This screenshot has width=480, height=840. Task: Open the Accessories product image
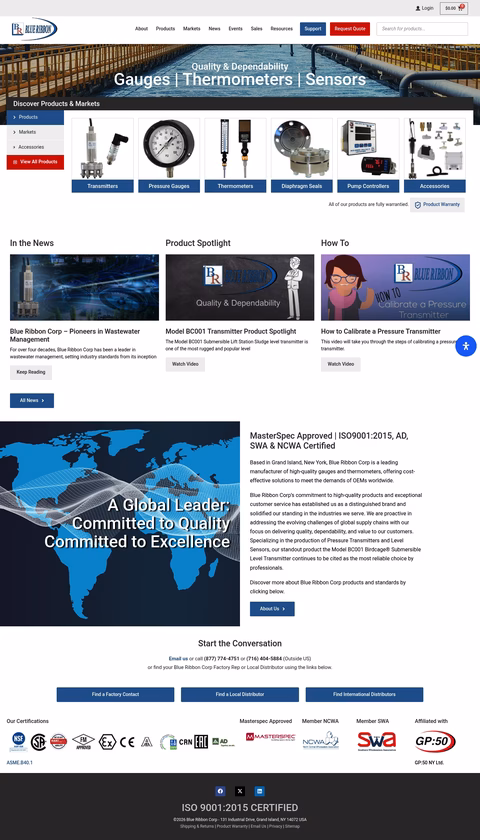(434, 149)
